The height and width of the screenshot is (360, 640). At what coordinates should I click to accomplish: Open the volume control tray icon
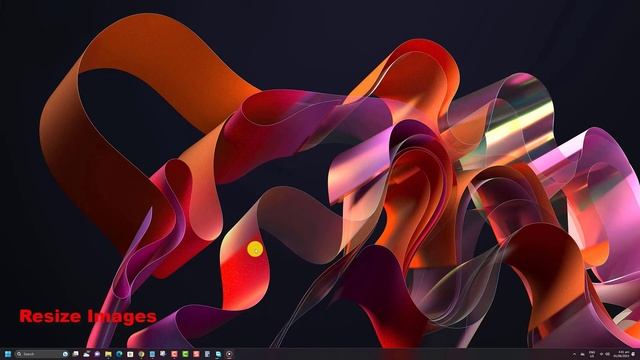pos(607,354)
